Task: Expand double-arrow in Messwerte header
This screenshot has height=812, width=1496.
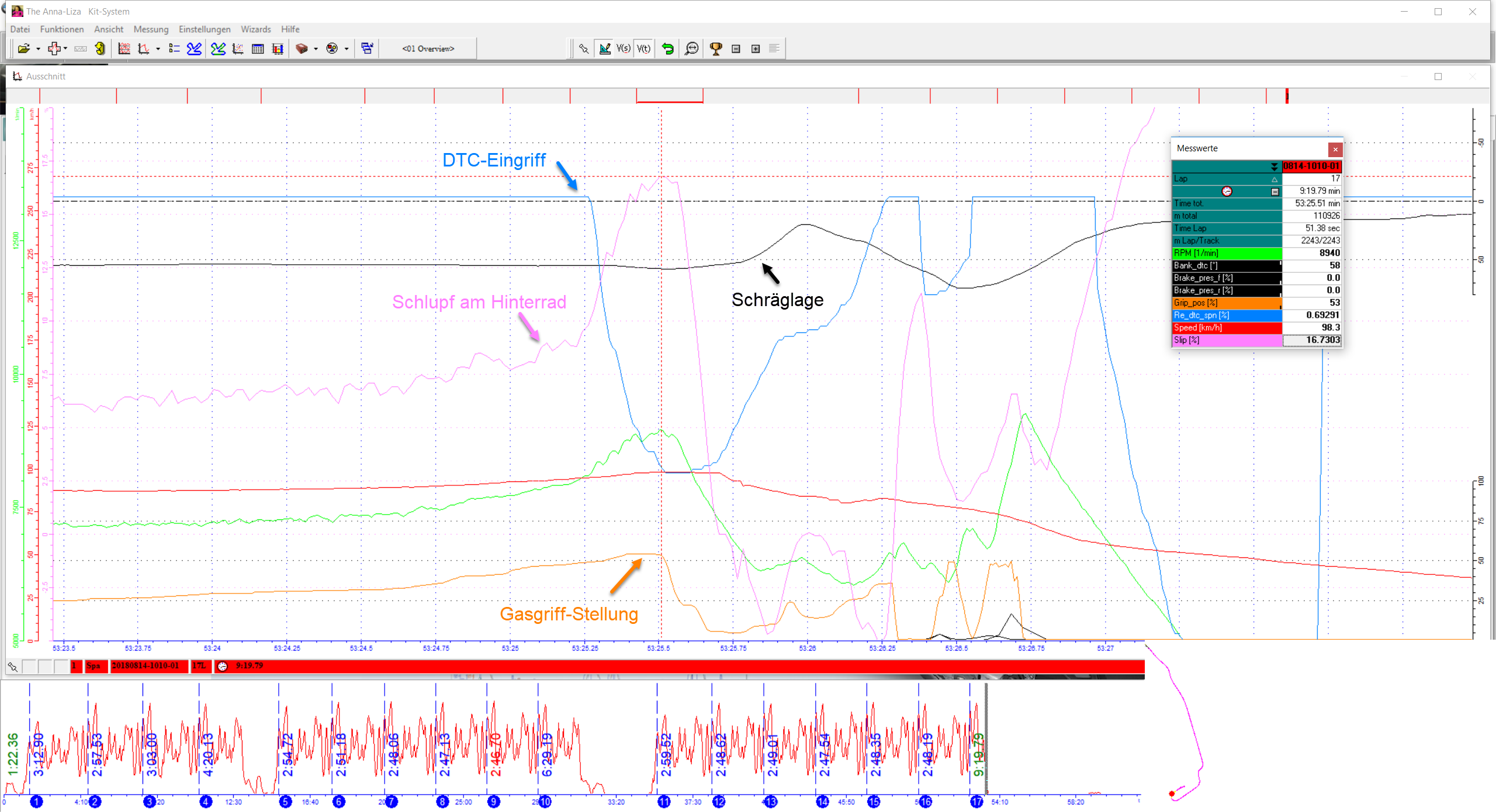Action: (x=1275, y=166)
